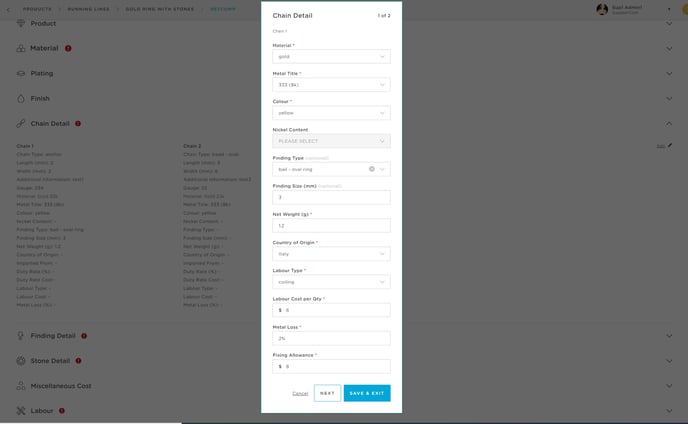
Task: Click the Fixing Allowance input field
Action: tap(331, 367)
